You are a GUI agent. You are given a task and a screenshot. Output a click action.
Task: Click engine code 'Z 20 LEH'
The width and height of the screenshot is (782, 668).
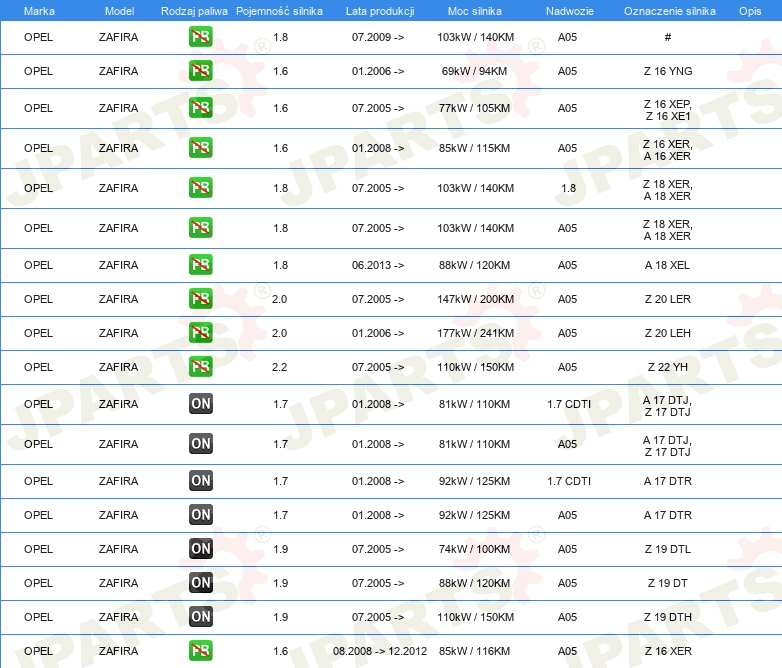(x=668, y=333)
